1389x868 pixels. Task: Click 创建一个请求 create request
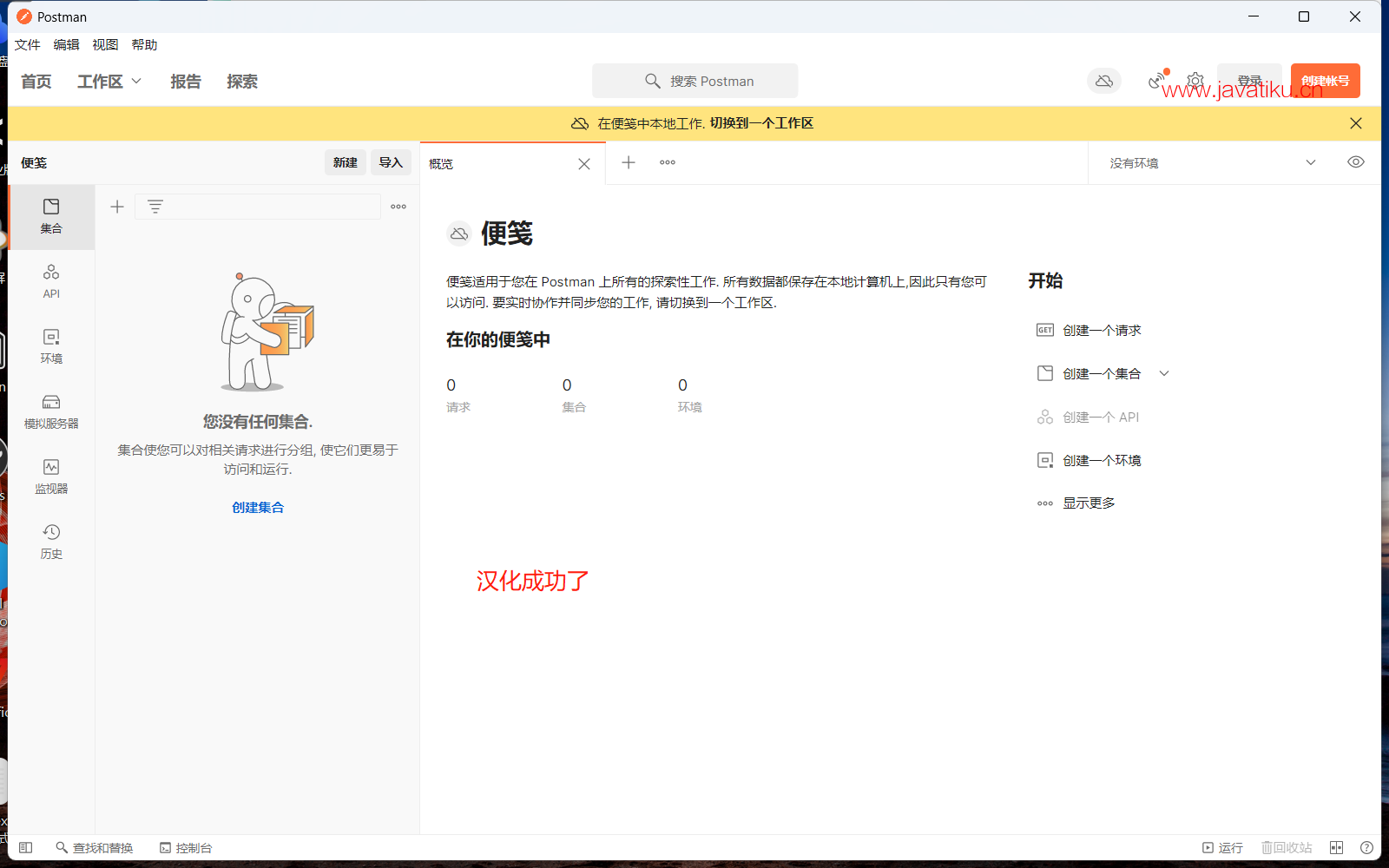pos(1089,330)
